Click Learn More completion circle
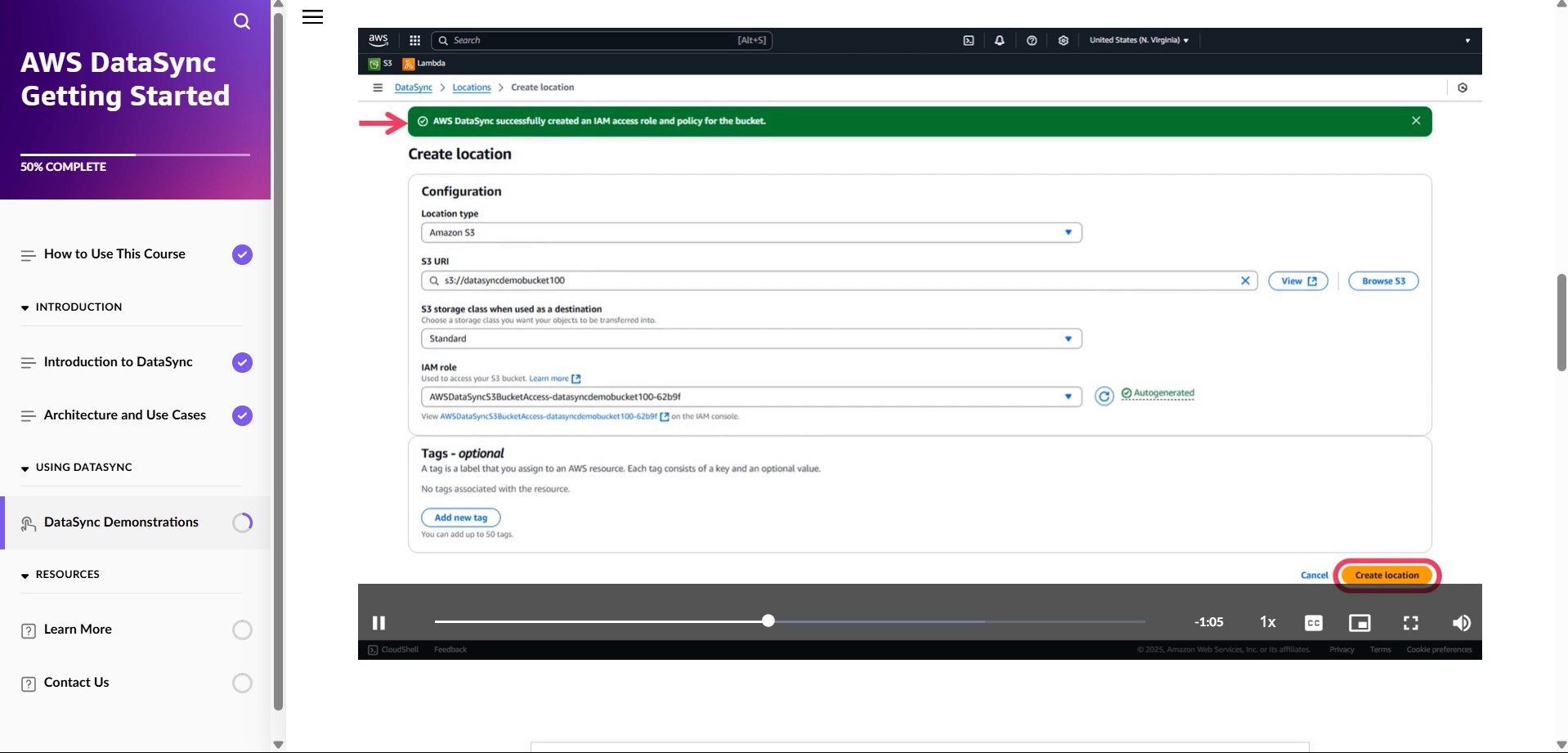The width and height of the screenshot is (1568, 753). (242, 630)
